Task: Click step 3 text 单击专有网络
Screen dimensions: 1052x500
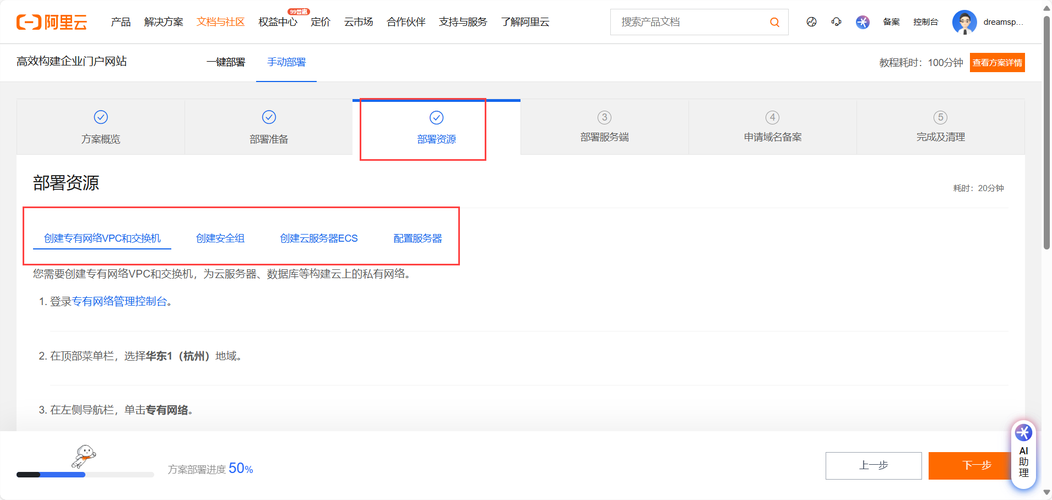Action: pos(159,409)
